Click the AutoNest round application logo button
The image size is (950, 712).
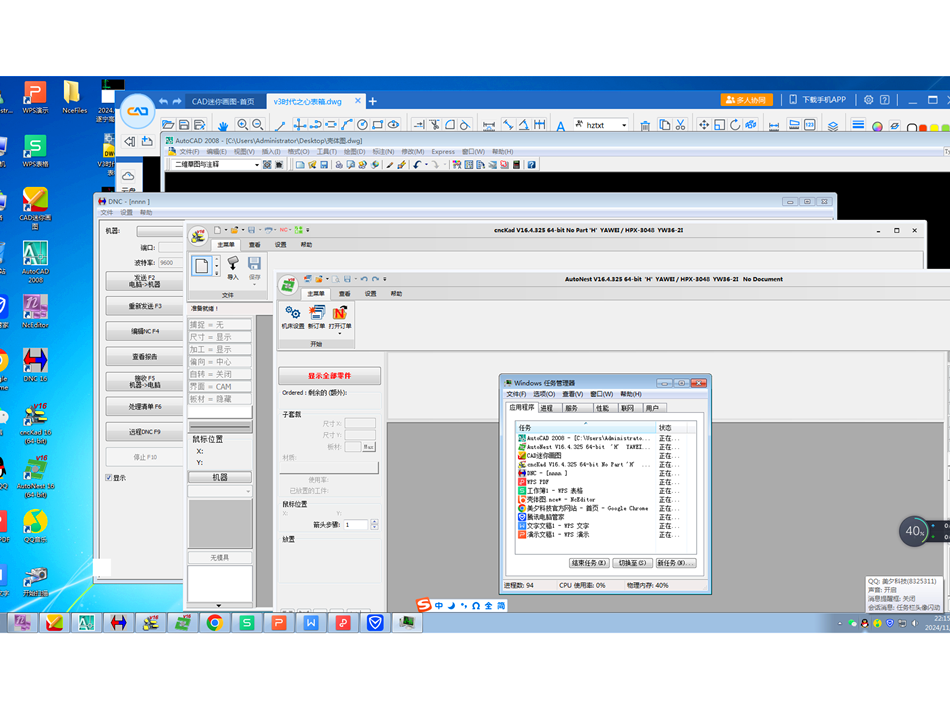click(288, 284)
